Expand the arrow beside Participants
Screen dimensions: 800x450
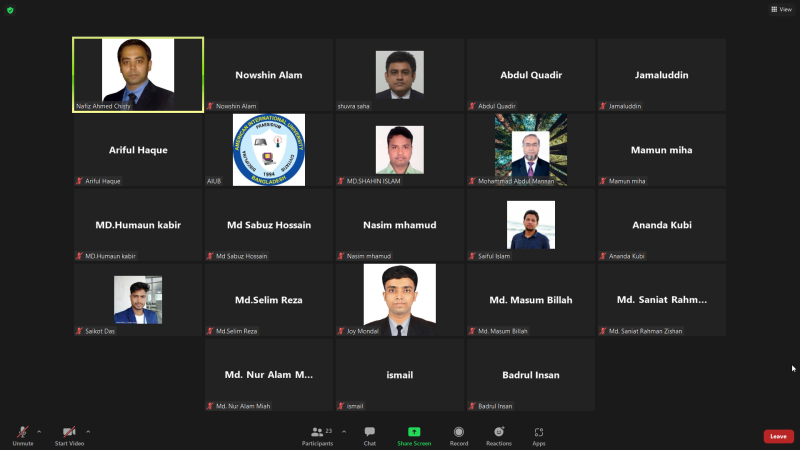coord(344,431)
